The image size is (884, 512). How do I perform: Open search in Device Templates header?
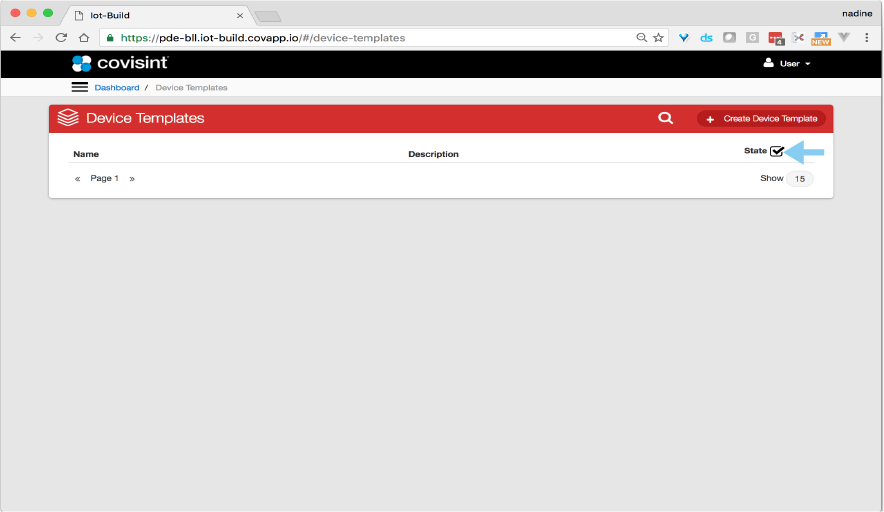pyautogui.click(x=665, y=118)
